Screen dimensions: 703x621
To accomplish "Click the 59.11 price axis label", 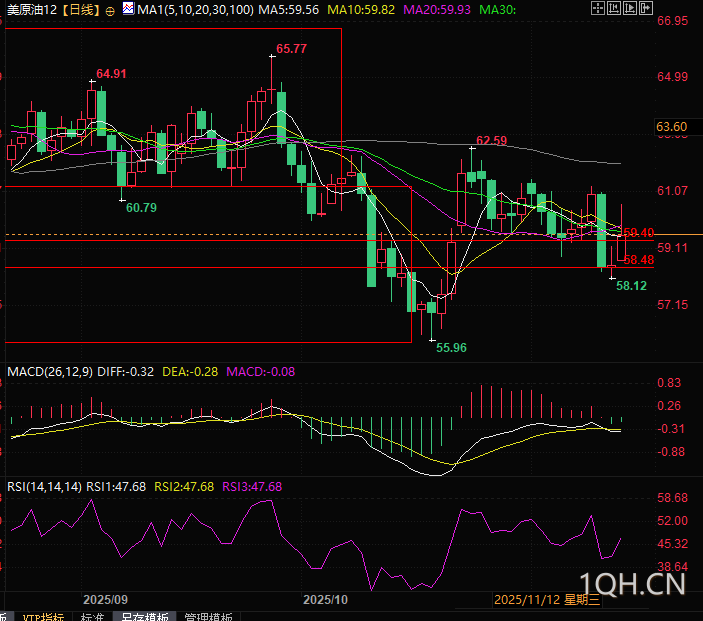I will coord(672,248).
